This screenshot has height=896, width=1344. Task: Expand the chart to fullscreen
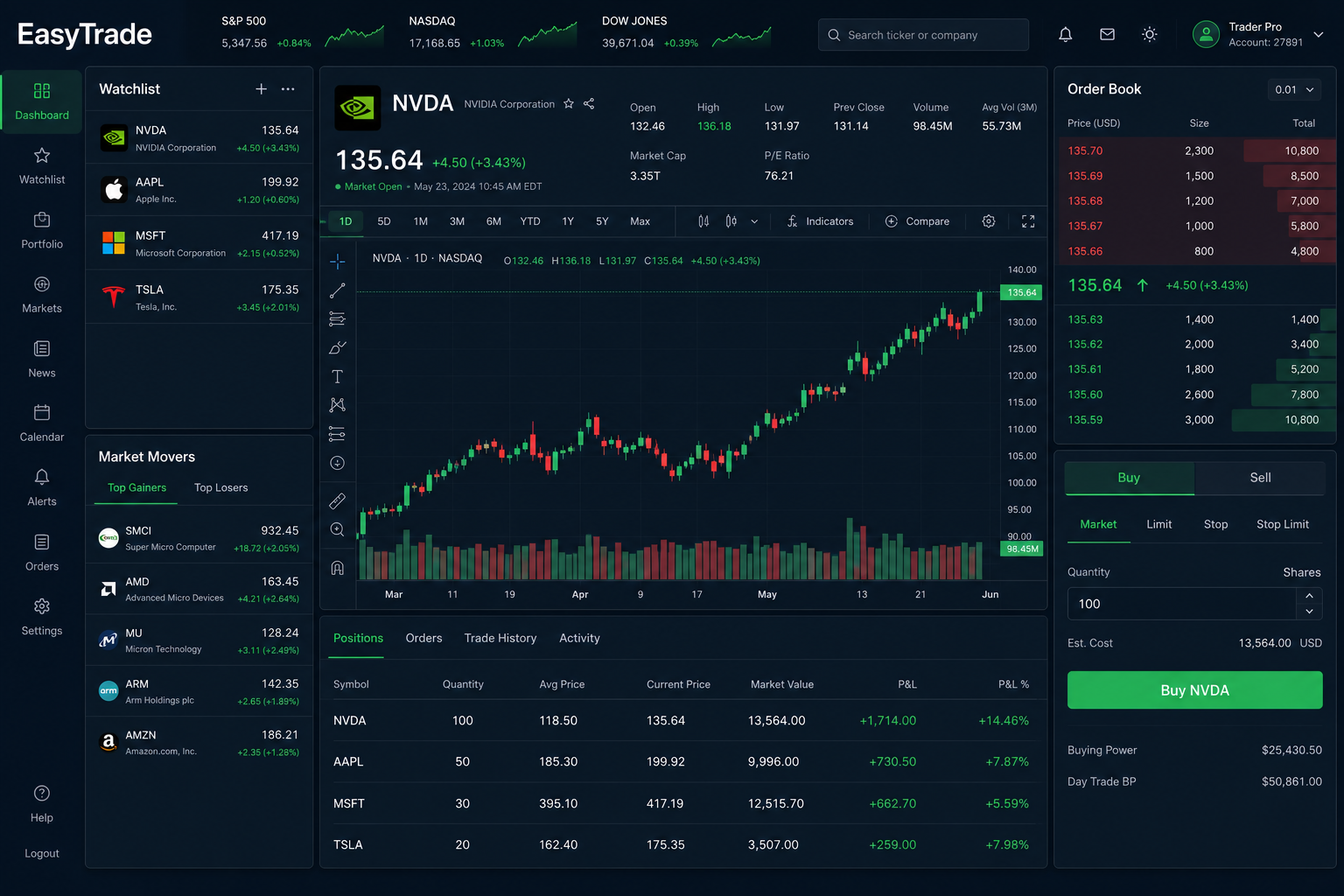click(x=1028, y=221)
